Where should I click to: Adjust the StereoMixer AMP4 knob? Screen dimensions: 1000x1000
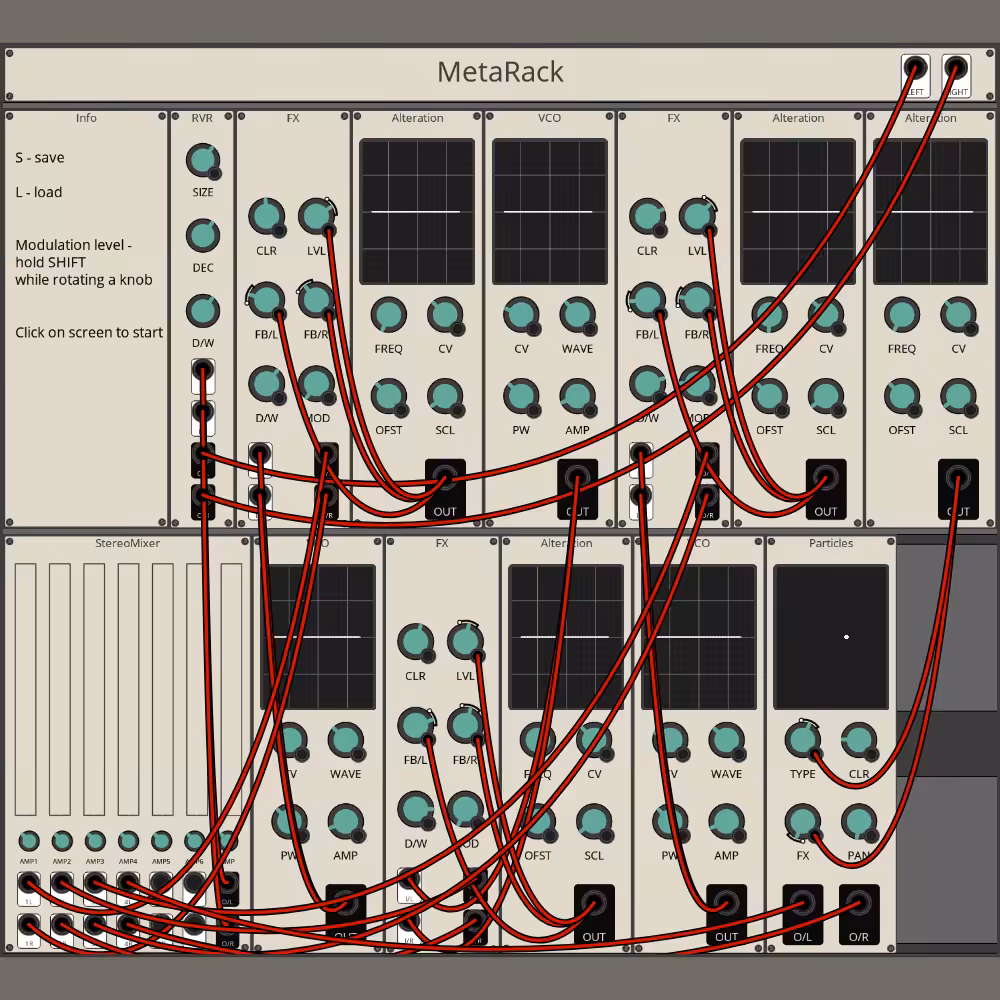pyautogui.click(x=128, y=841)
